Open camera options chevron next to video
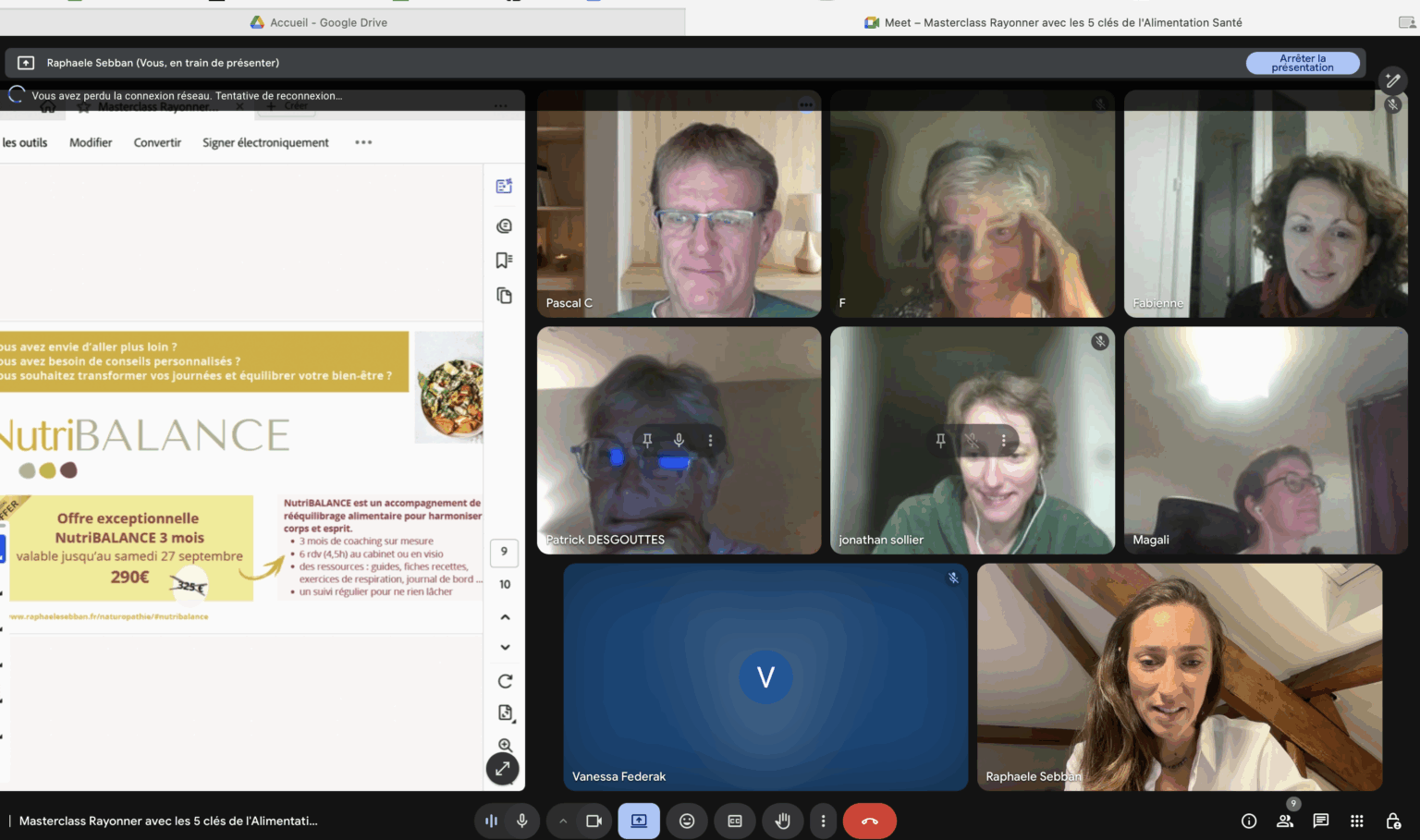The width and height of the screenshot is (1420, 840). click(563, 821)
